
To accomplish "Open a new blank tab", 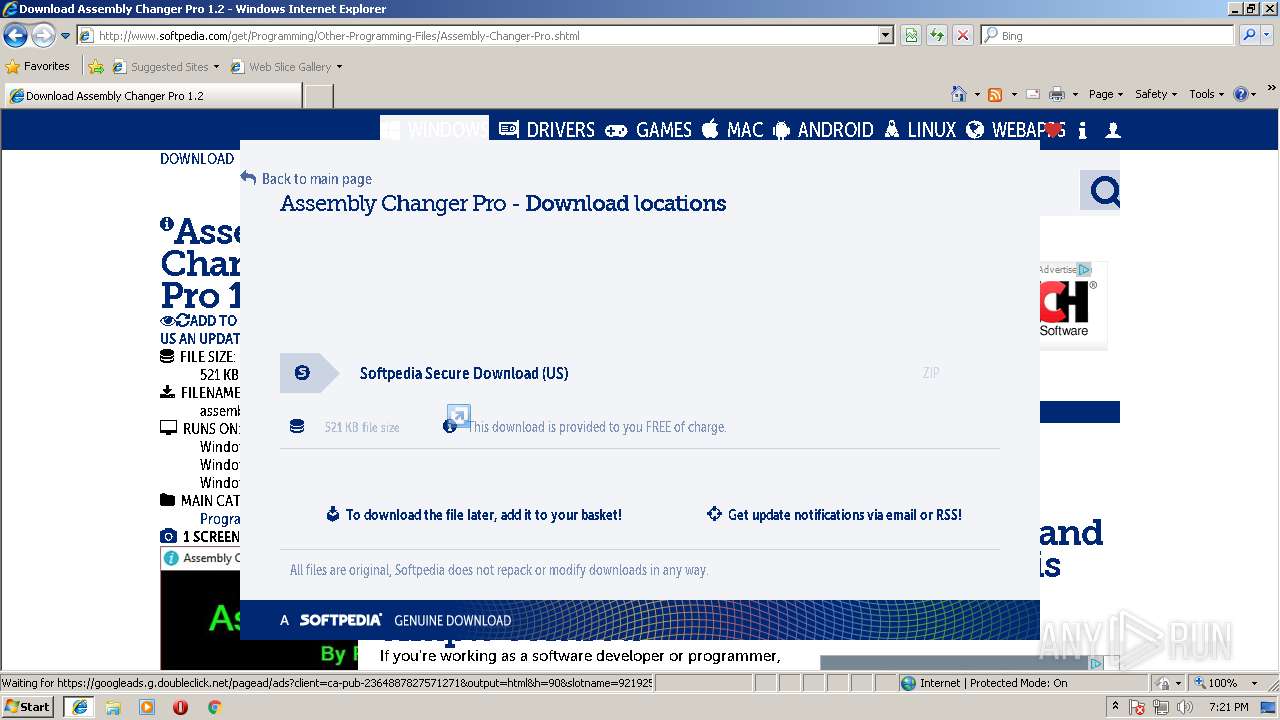I will click(318, 96).
